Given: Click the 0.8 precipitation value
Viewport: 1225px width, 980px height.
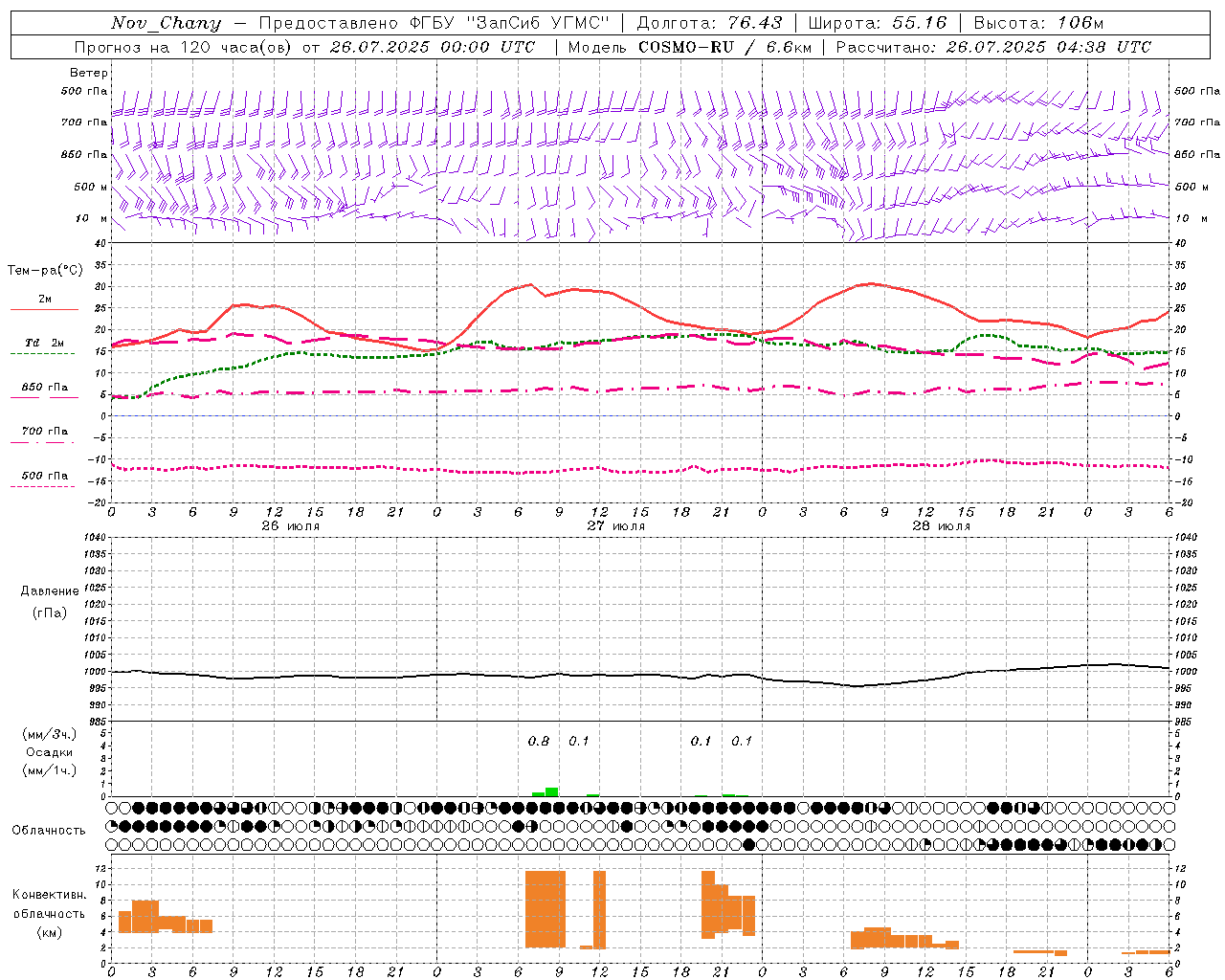Looking at the screenshot, I should 539,741.
